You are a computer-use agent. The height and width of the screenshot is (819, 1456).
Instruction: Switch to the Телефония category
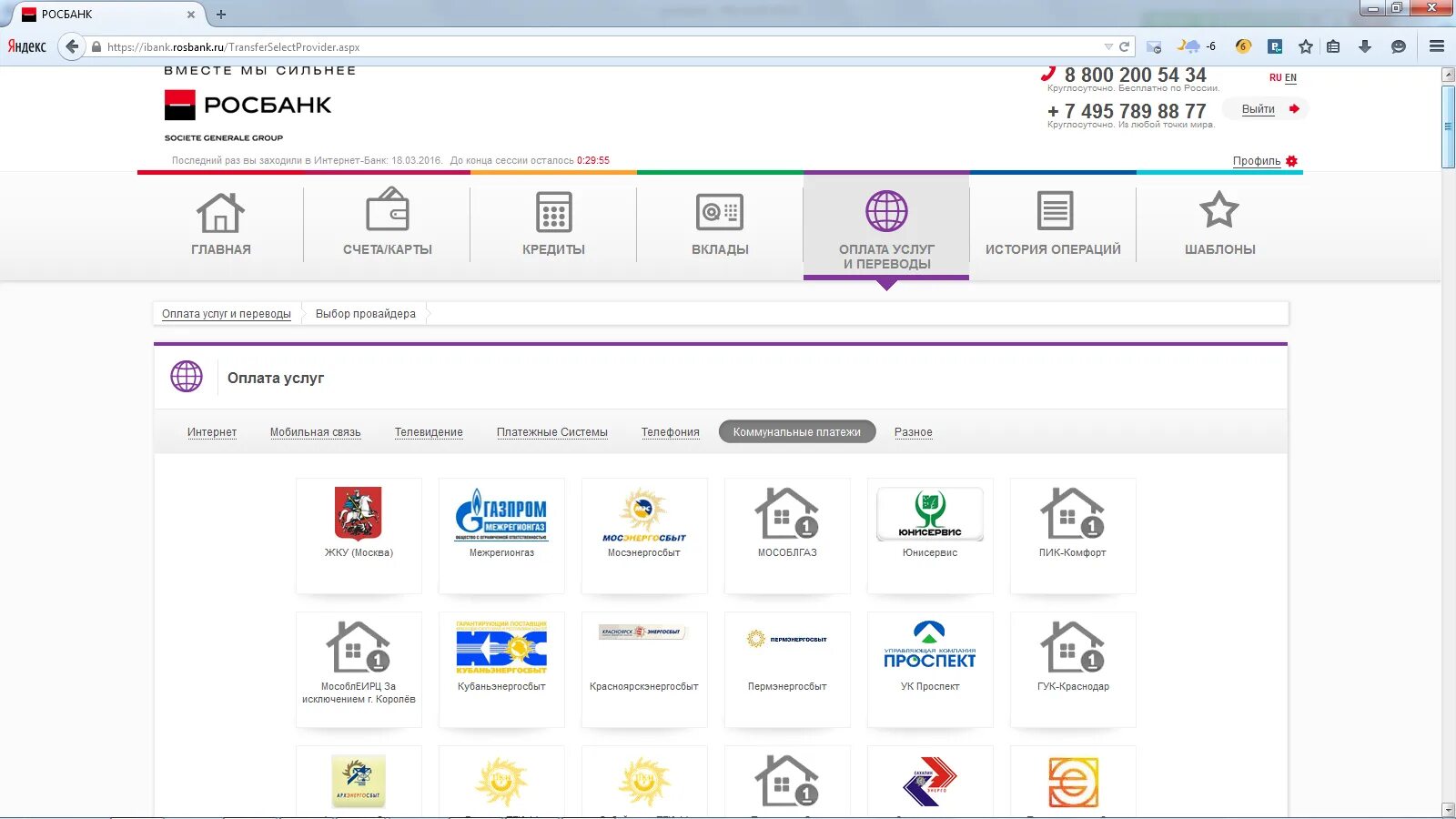tap(671, 432)
